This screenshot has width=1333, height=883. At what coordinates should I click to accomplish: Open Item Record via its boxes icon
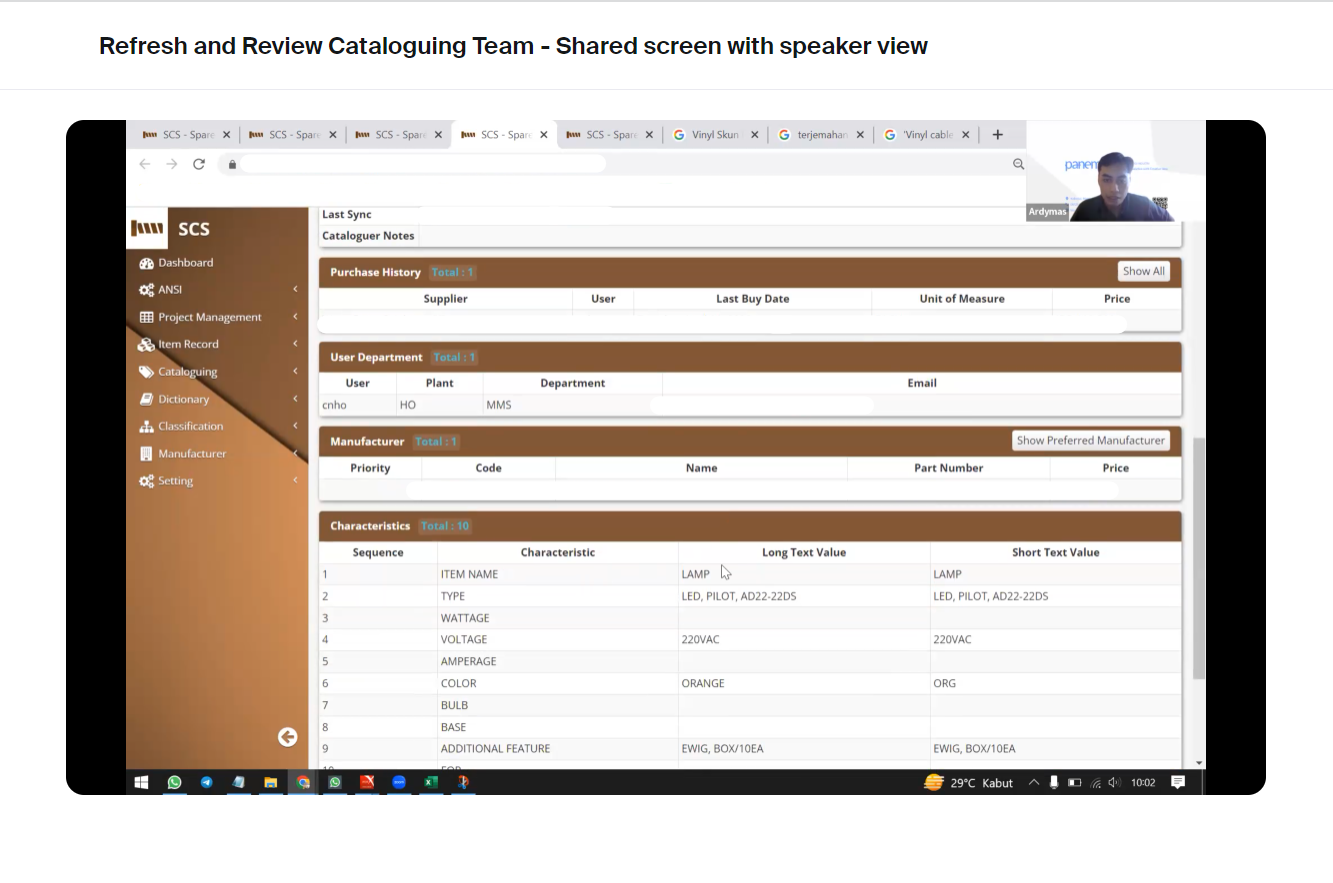147,344
